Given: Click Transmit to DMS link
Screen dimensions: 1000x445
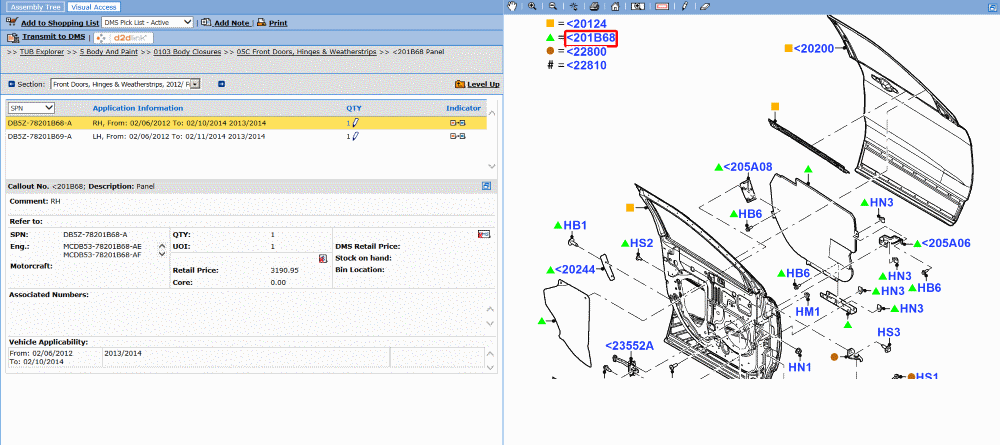Looking at the screenshot, I should click(x=54, y=37).
